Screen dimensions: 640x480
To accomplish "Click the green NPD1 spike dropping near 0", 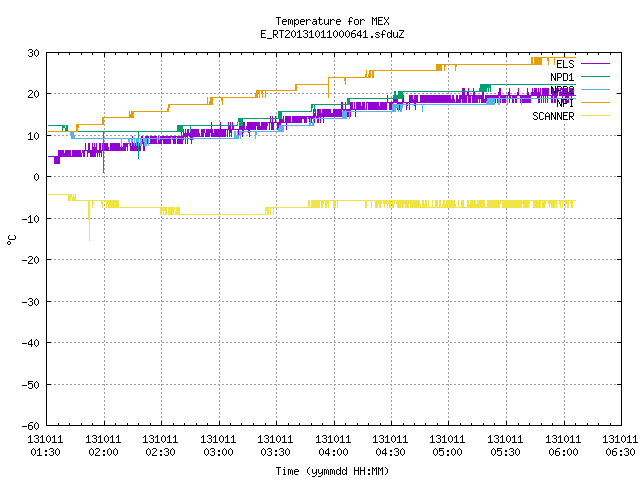I will [x=104, y=153].
